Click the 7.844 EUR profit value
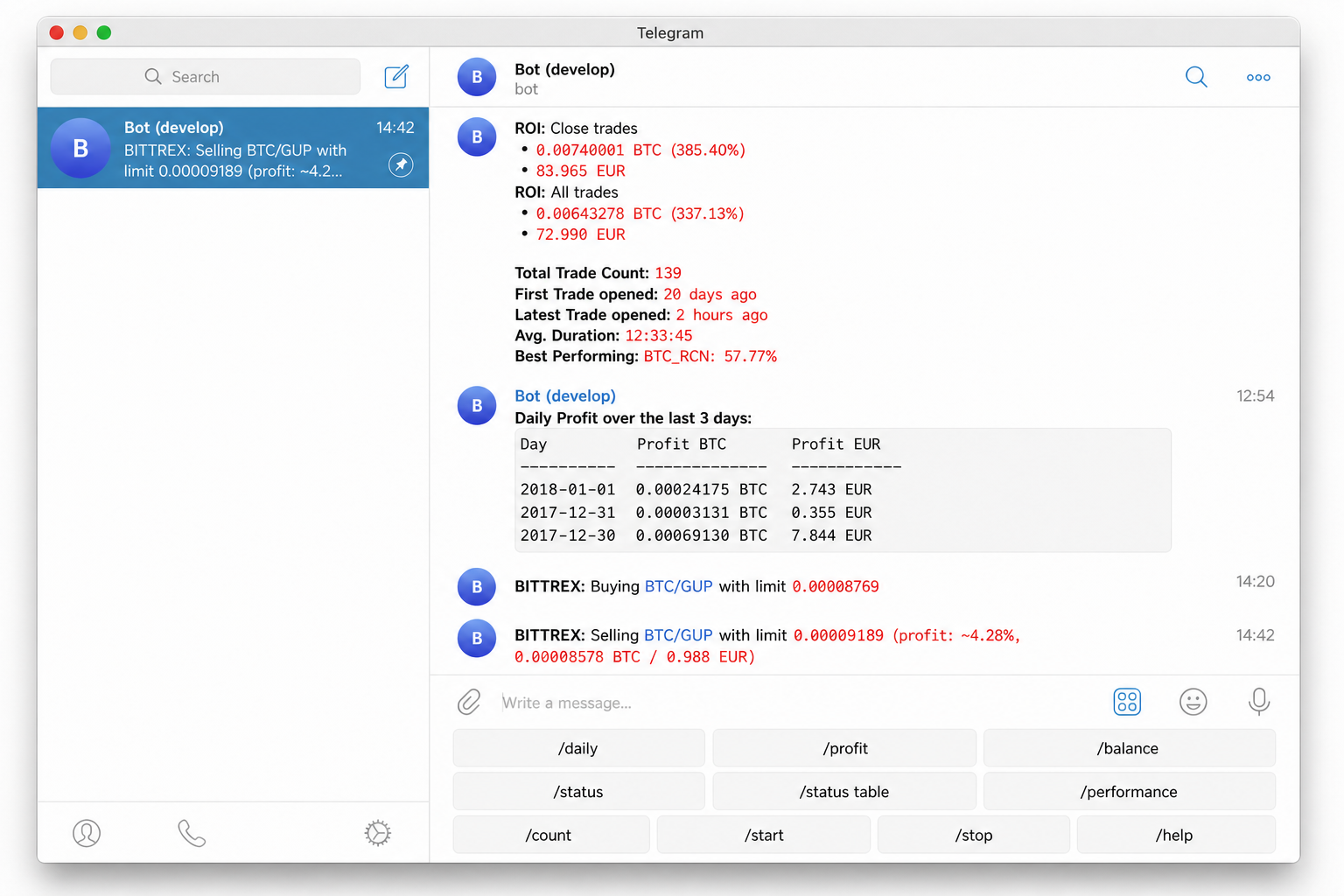Image resolution: width=1344 pixels, height=896 pixels. (x=831, y=535)
